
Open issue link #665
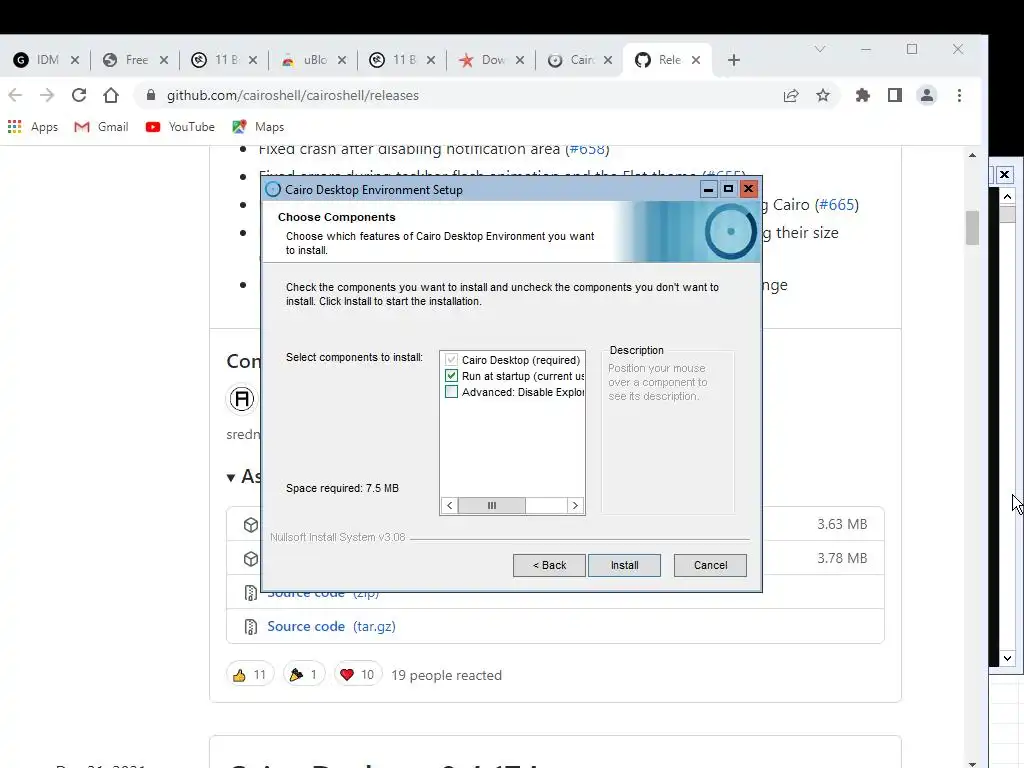837,204
